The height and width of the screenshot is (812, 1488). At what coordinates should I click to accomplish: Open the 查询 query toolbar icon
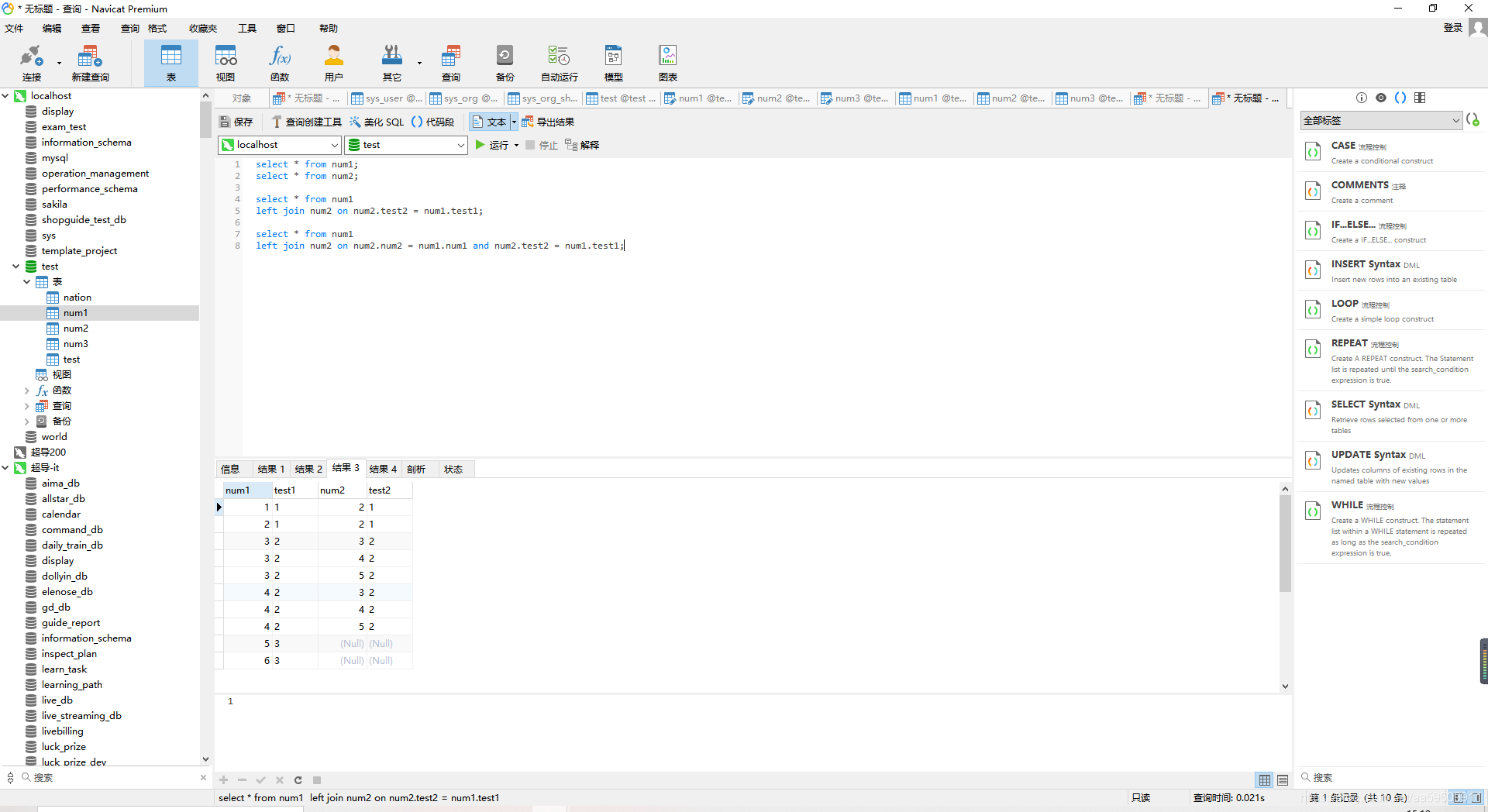pos(451,63)
